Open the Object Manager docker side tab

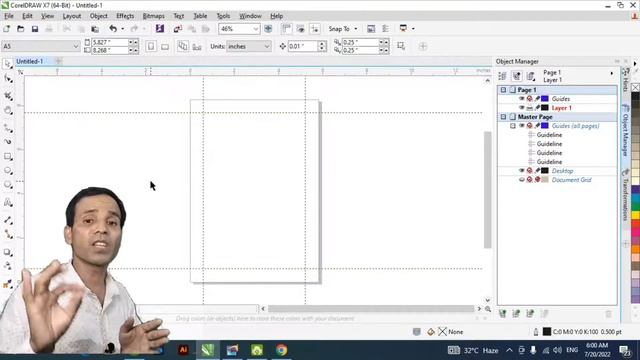click(x=625, y=131)
